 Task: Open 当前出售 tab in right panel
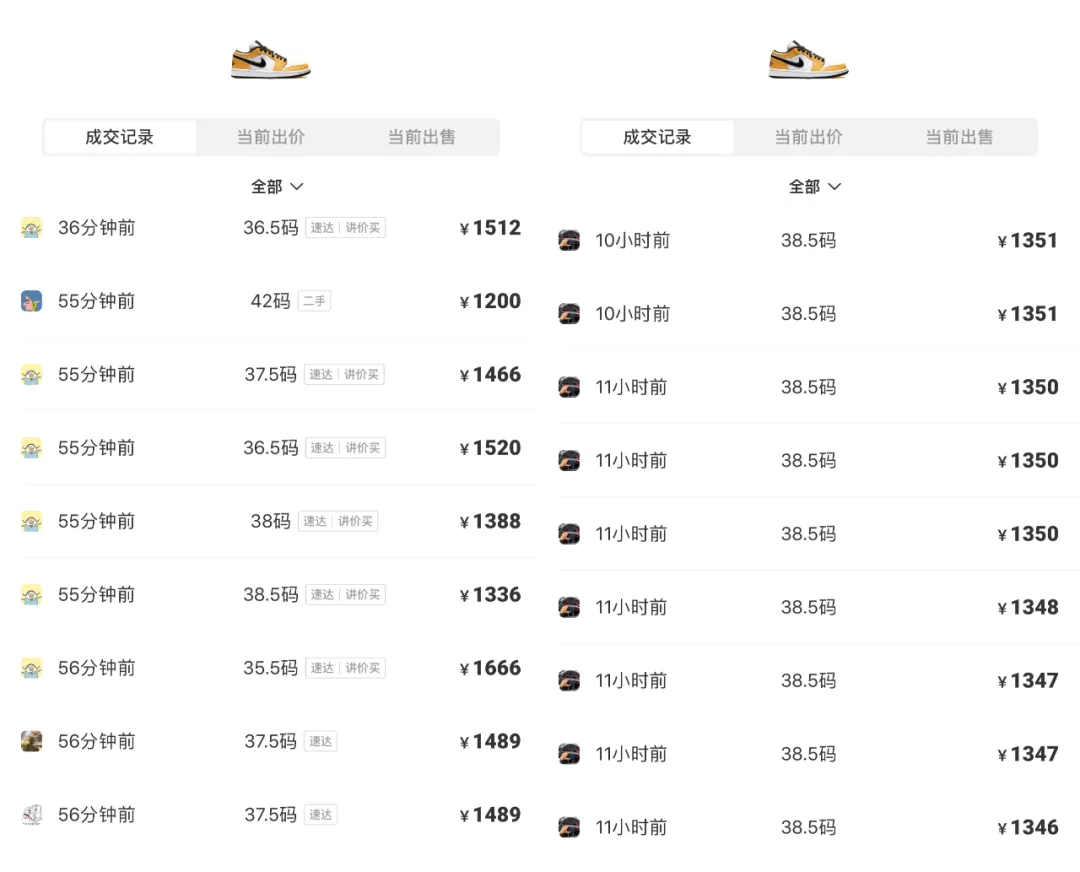[960, 137]
